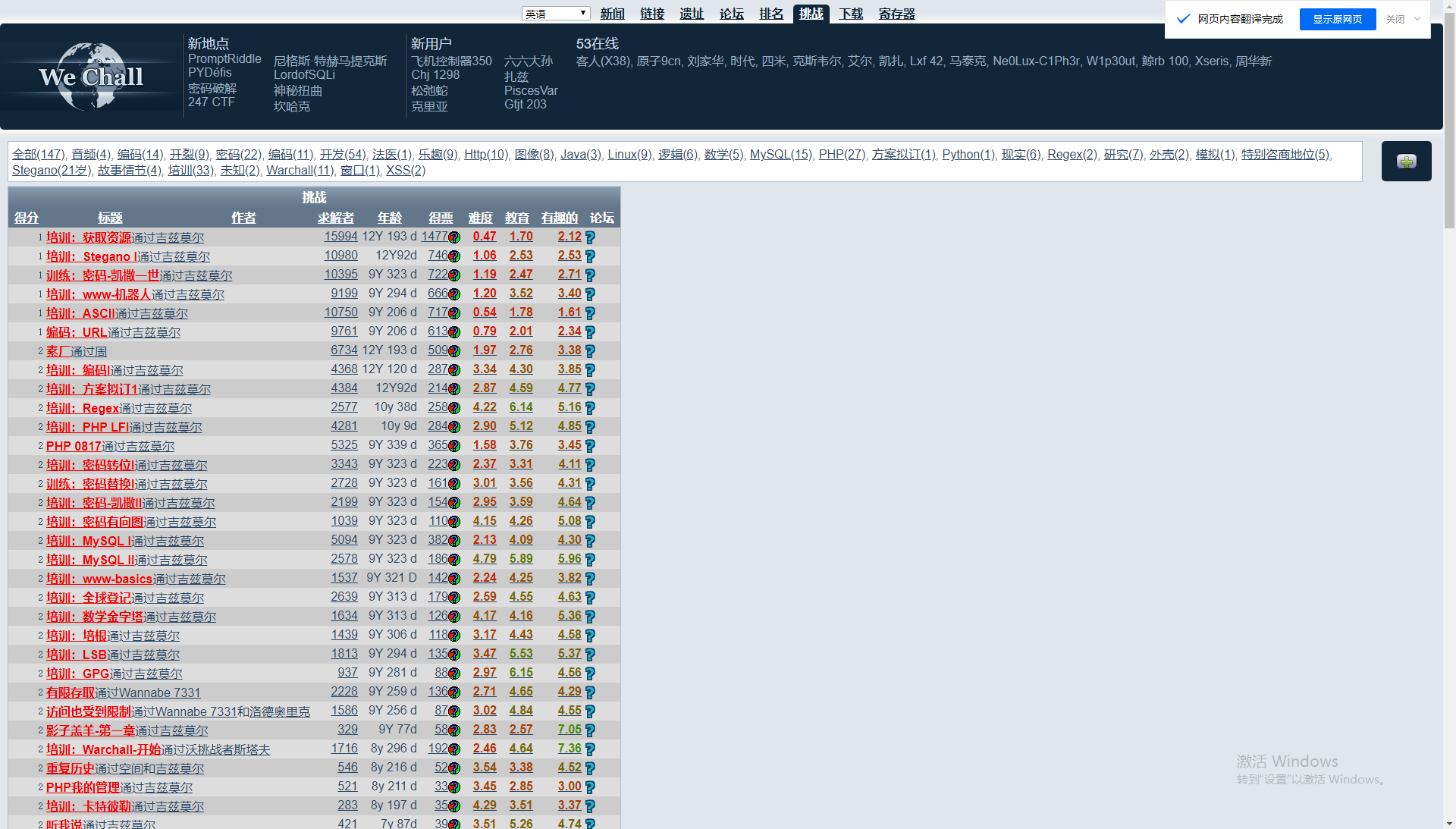
Task: Click the green plus add button
Action: [1406, 162]
